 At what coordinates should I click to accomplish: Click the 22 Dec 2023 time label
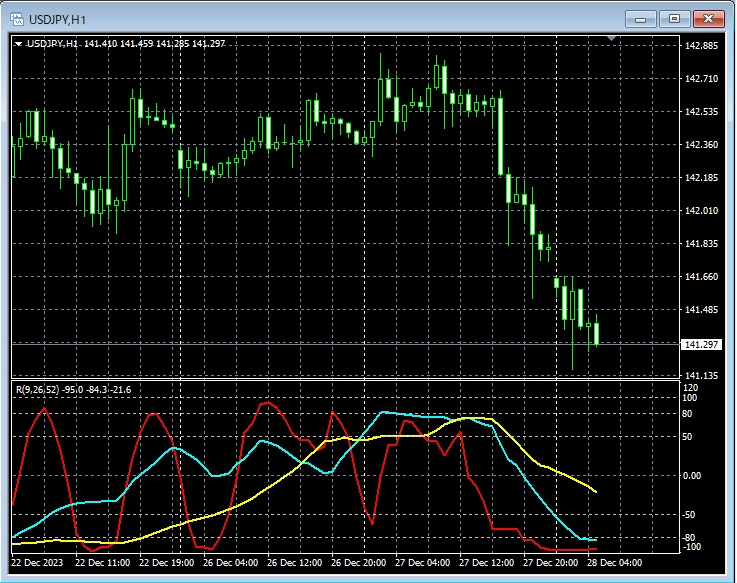pyautogui.click(x=40, y=563)
